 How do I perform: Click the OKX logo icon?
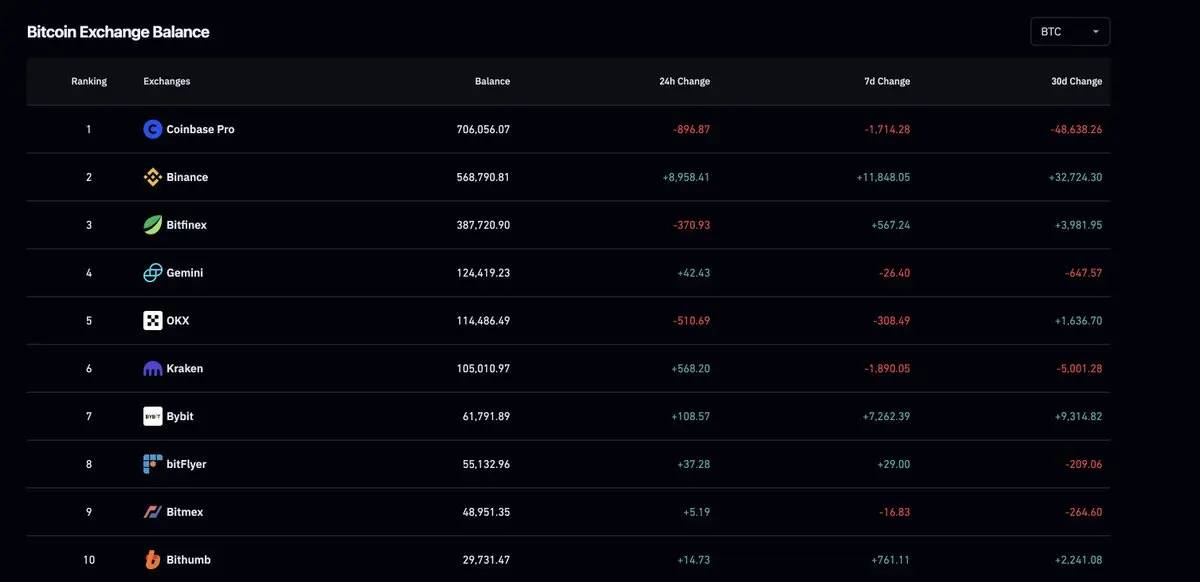152,321
